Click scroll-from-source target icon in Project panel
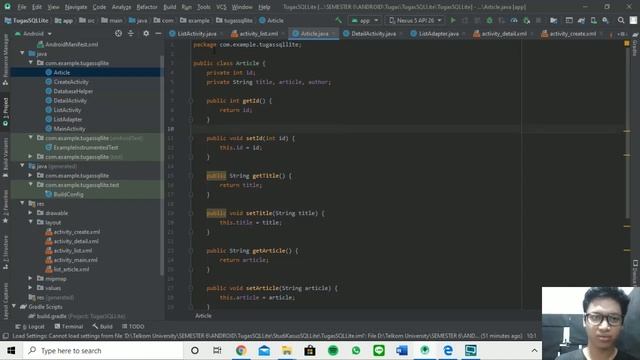The height and width of the screenshot is (360, 640). tap(118, 33)
